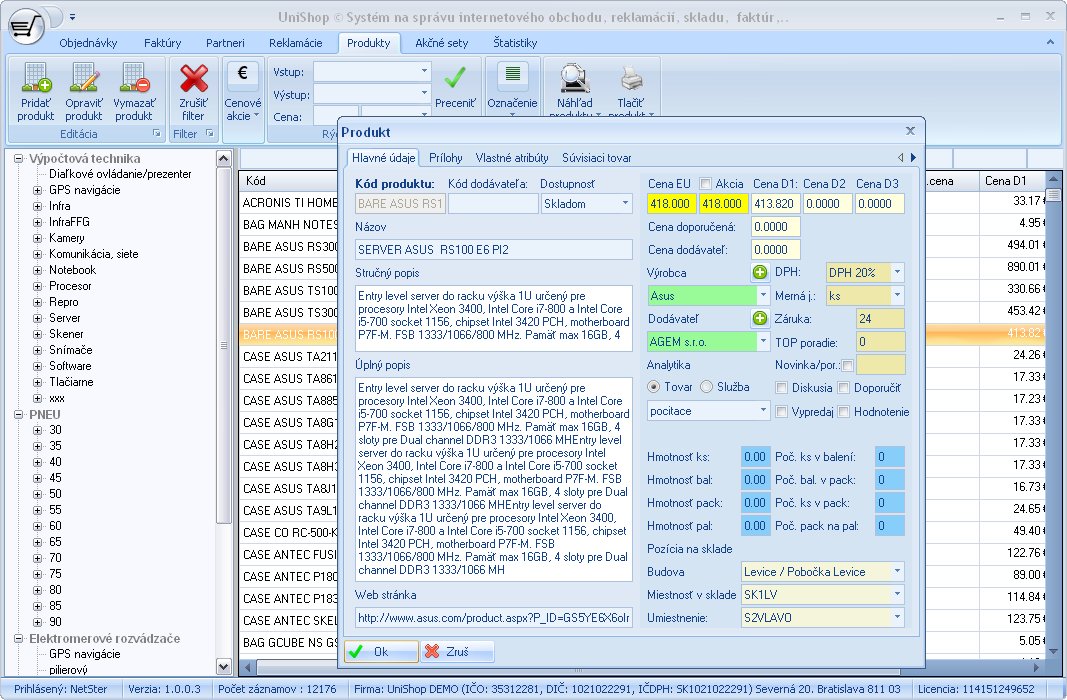1067x700 pixels.
Task: Click the Pridať produkt icon
Action: [x=35, y=77]
